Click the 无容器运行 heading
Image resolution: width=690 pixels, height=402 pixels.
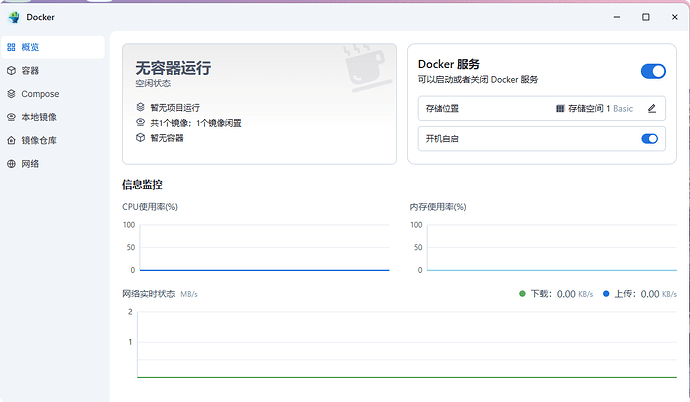[x=173, y=68]
